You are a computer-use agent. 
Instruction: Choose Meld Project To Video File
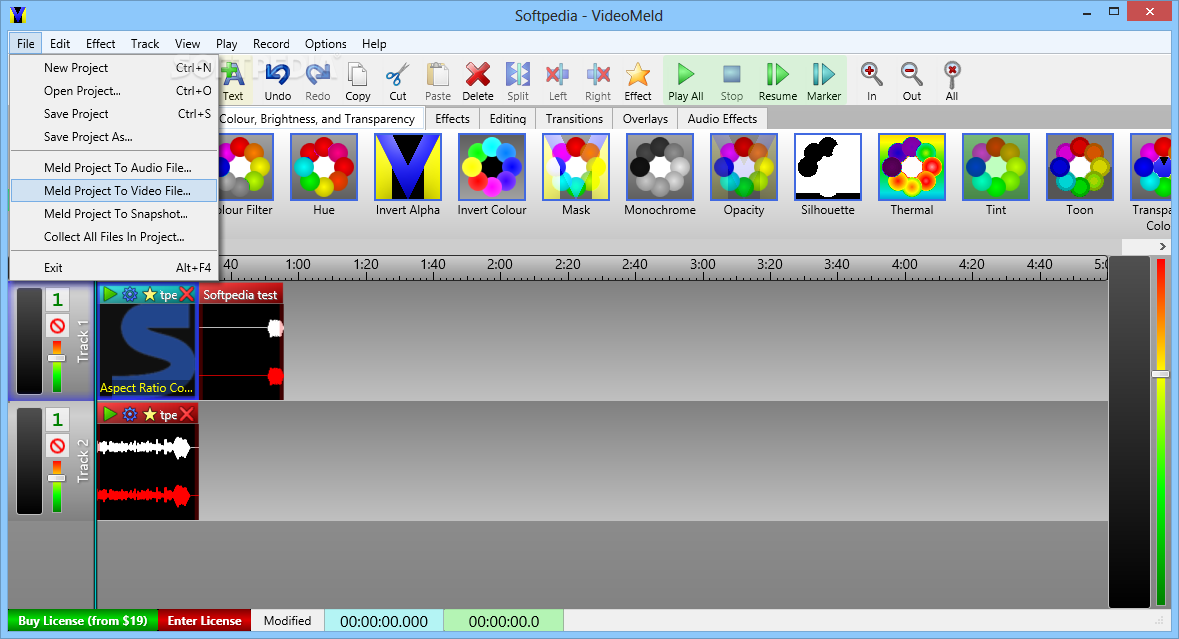[x=114, y=191]
